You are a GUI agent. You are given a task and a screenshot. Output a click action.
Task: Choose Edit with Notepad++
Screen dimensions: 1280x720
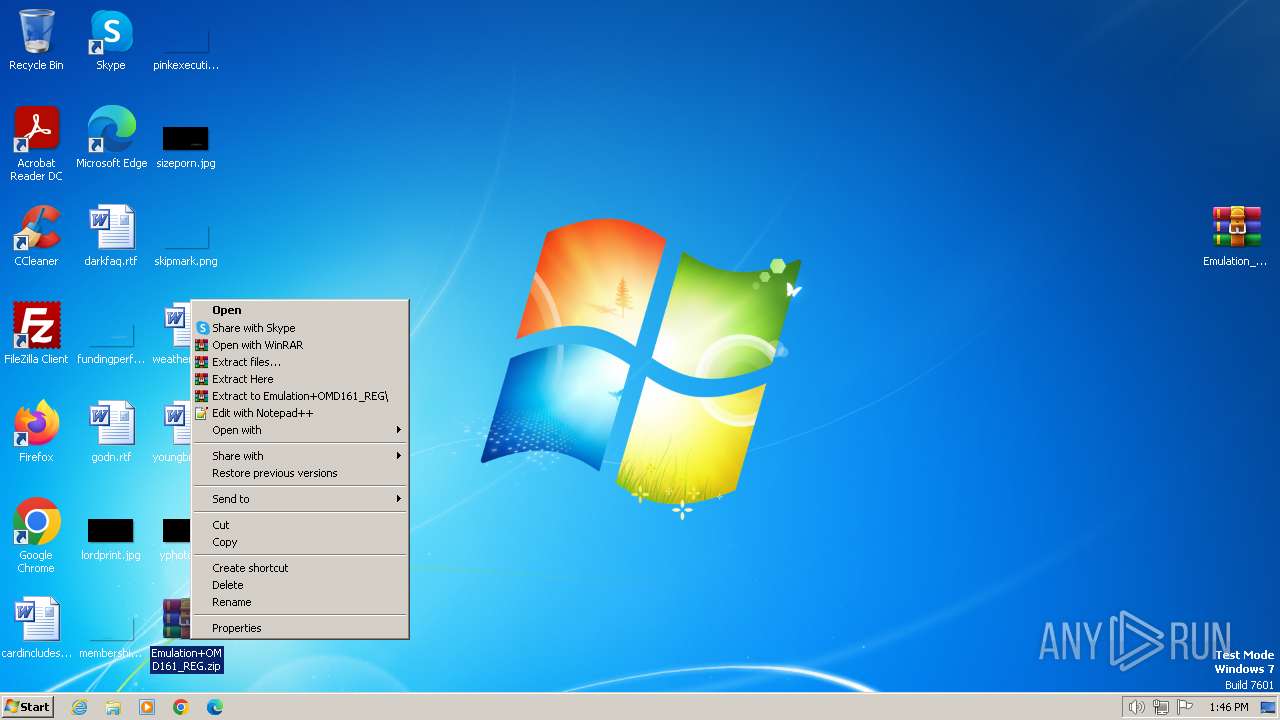300,413
